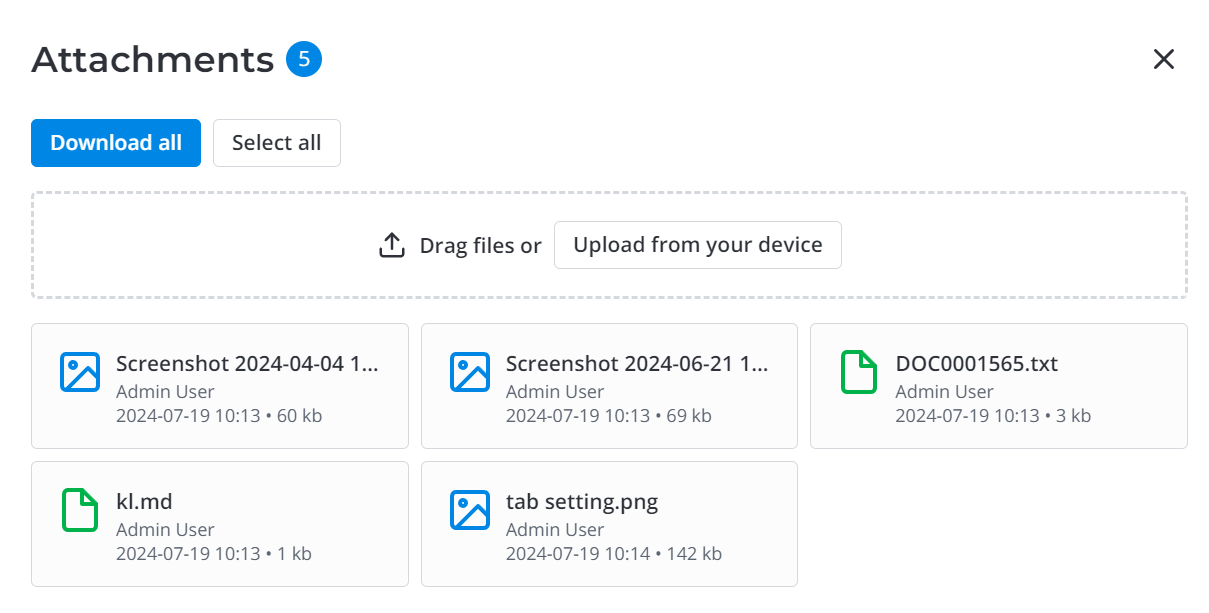Click the image icon of Screenshot 2024-06-21 attachment
The image size is (1209, 613).
(469, 372)
